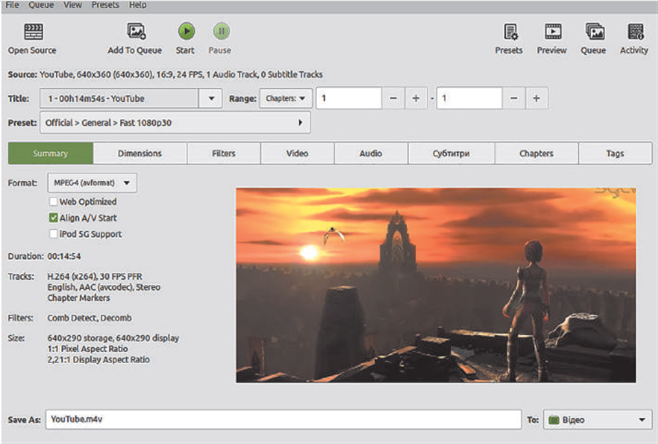Increase the start chapter with plus
Viewport: 658px width, 444px height.
click(x=415, y=98)
